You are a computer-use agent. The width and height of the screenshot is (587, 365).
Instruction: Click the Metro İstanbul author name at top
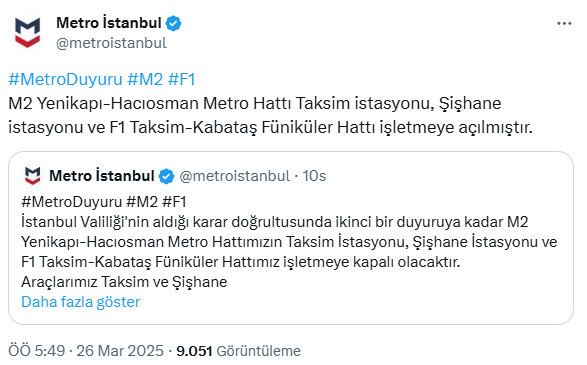pyautogui.click(x=109, y=23)
